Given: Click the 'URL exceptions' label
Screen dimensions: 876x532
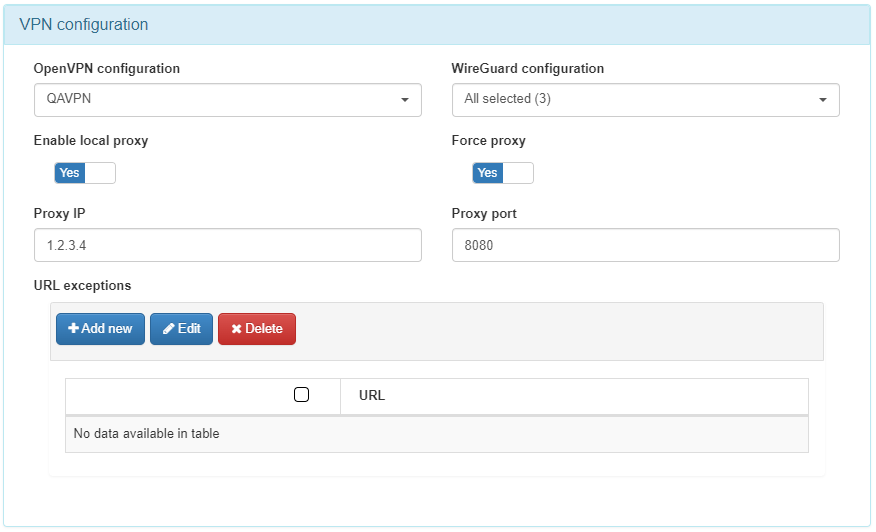Looking at the screenshot, I should click(83, 285).
